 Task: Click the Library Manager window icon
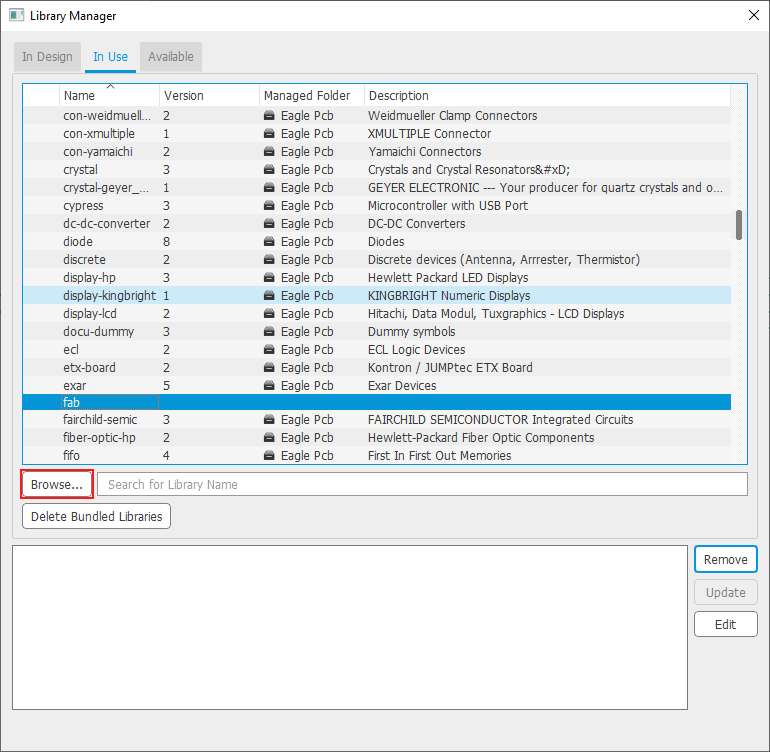[16, 15]
